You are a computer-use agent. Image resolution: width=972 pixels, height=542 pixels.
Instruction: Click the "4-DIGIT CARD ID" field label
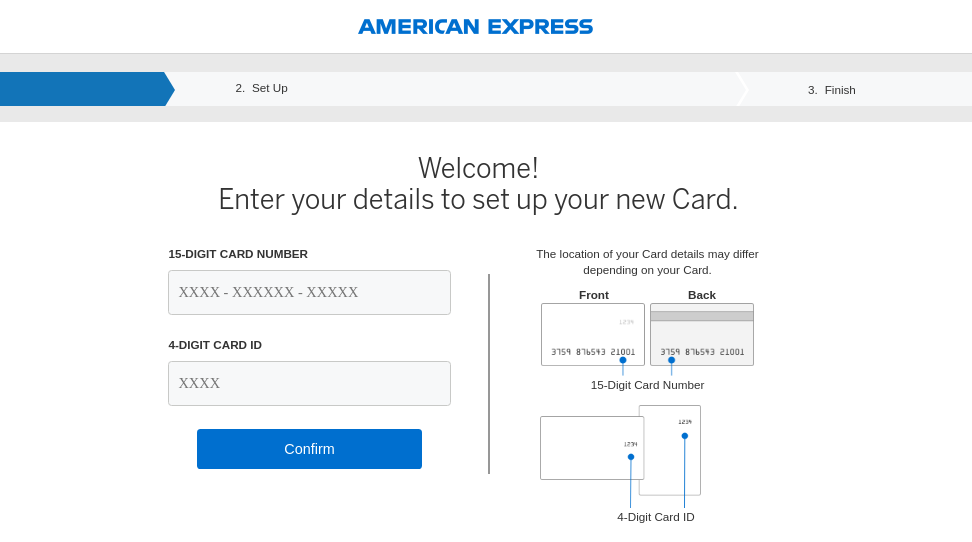(x=215, y=345)
